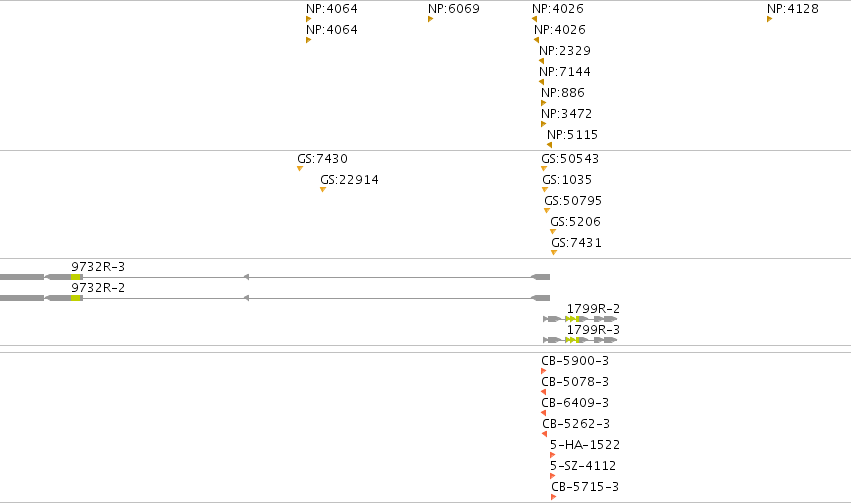The height and width of the screenshot is (503, 851).
Task: Click the GS:7431 feature label
Action: pyautogui.click(x=576, y=243)
